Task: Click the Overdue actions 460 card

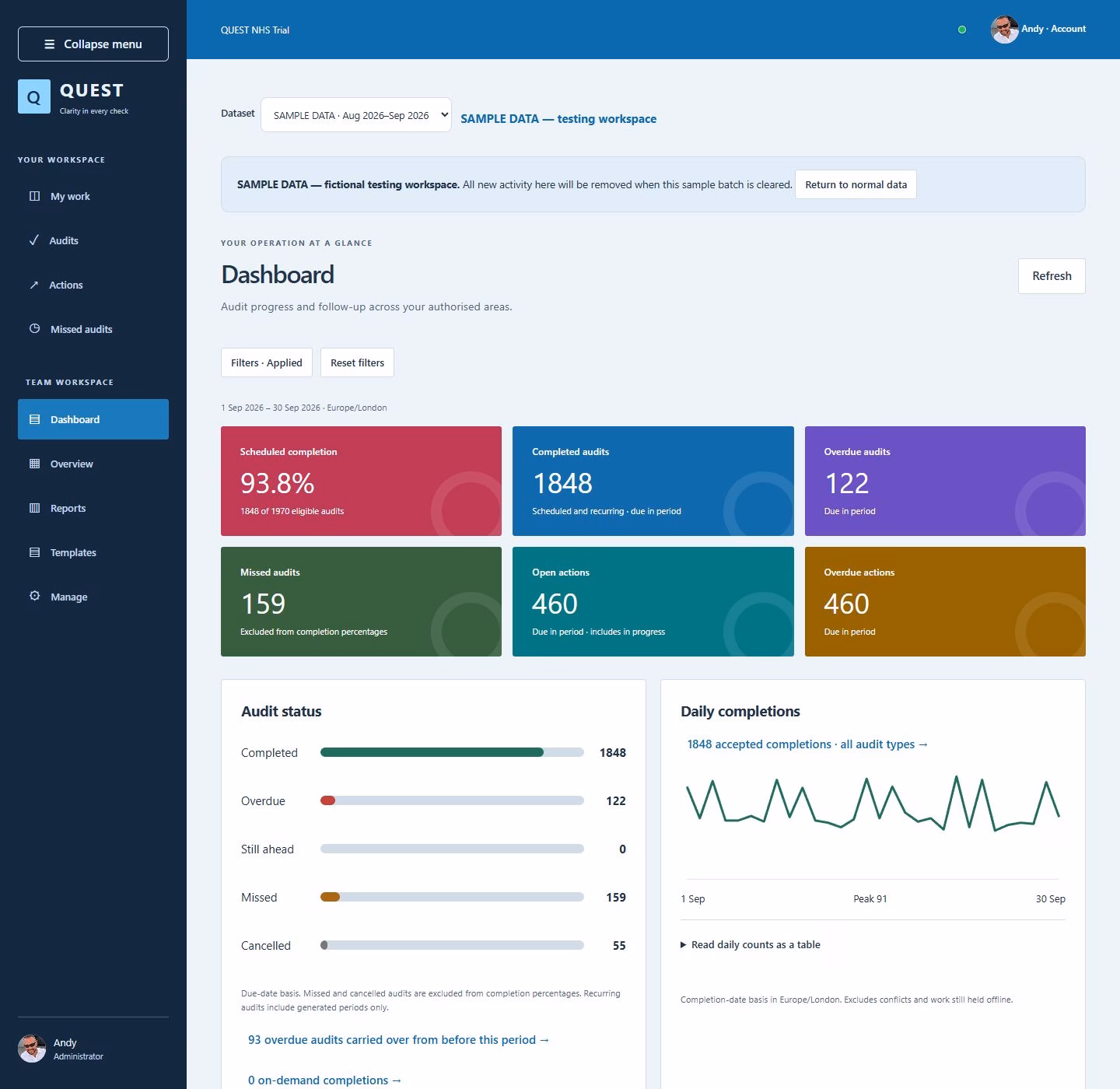Action: 945,601
